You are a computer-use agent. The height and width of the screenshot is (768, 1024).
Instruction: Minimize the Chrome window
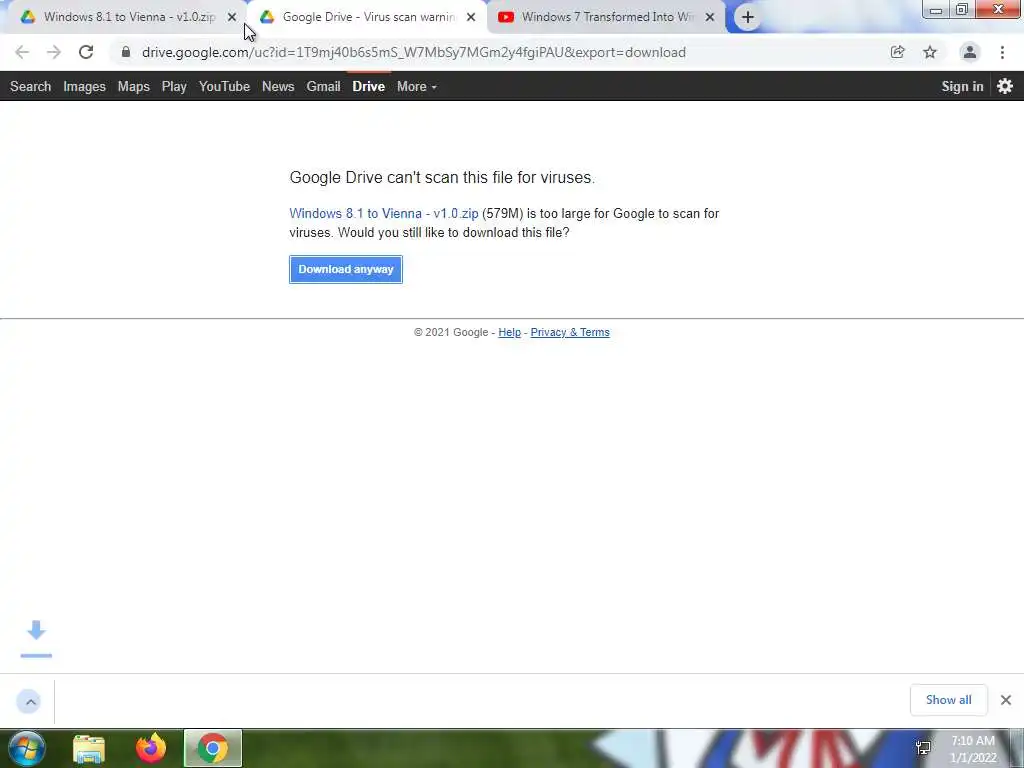pyautogui.click(x=936, y=10)
